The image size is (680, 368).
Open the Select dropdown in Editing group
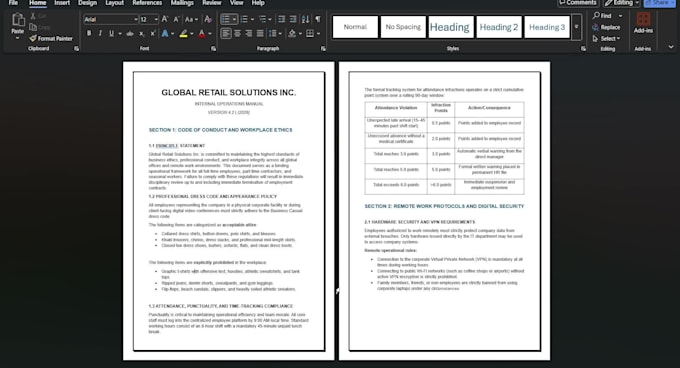click(x=606, y=39)
